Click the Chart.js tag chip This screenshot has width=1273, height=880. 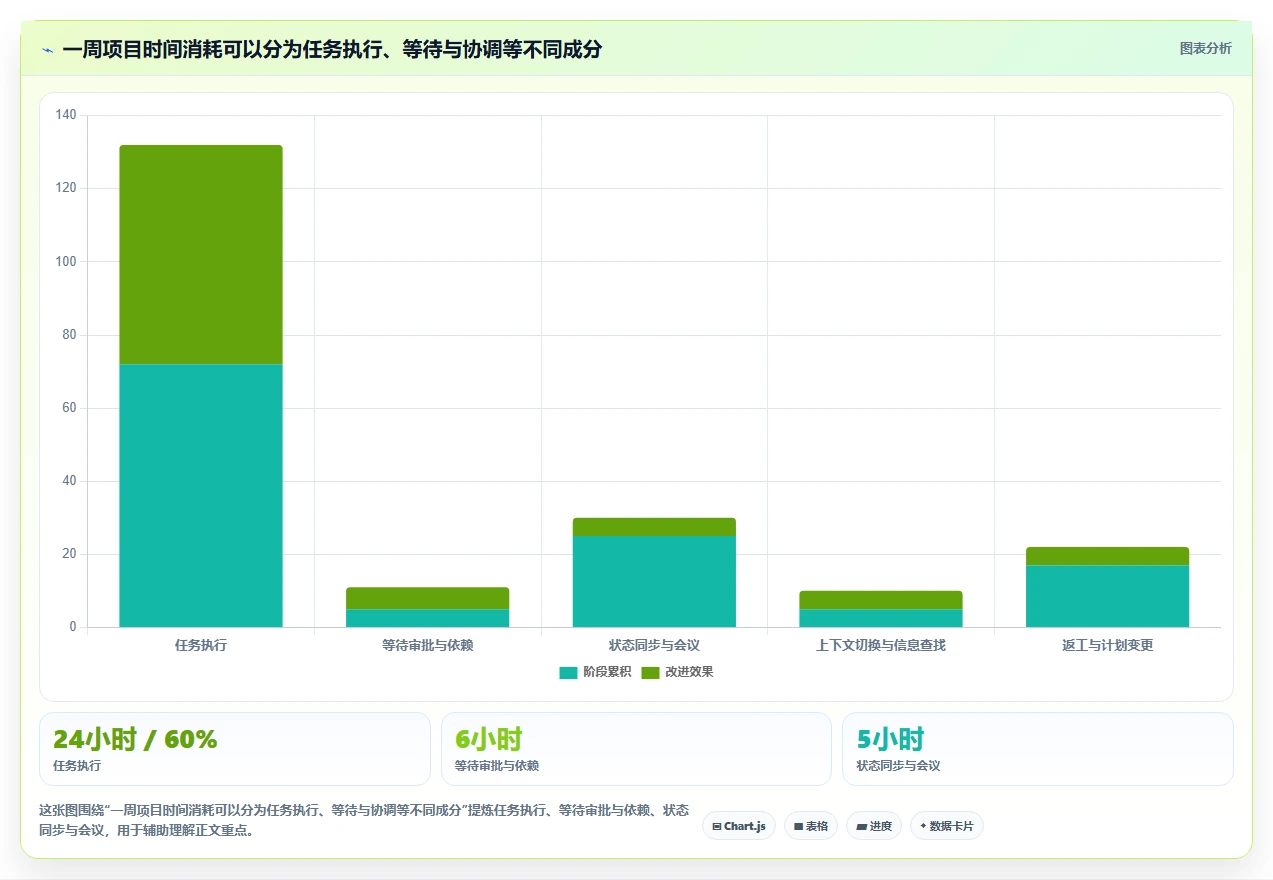coord(739,826)
